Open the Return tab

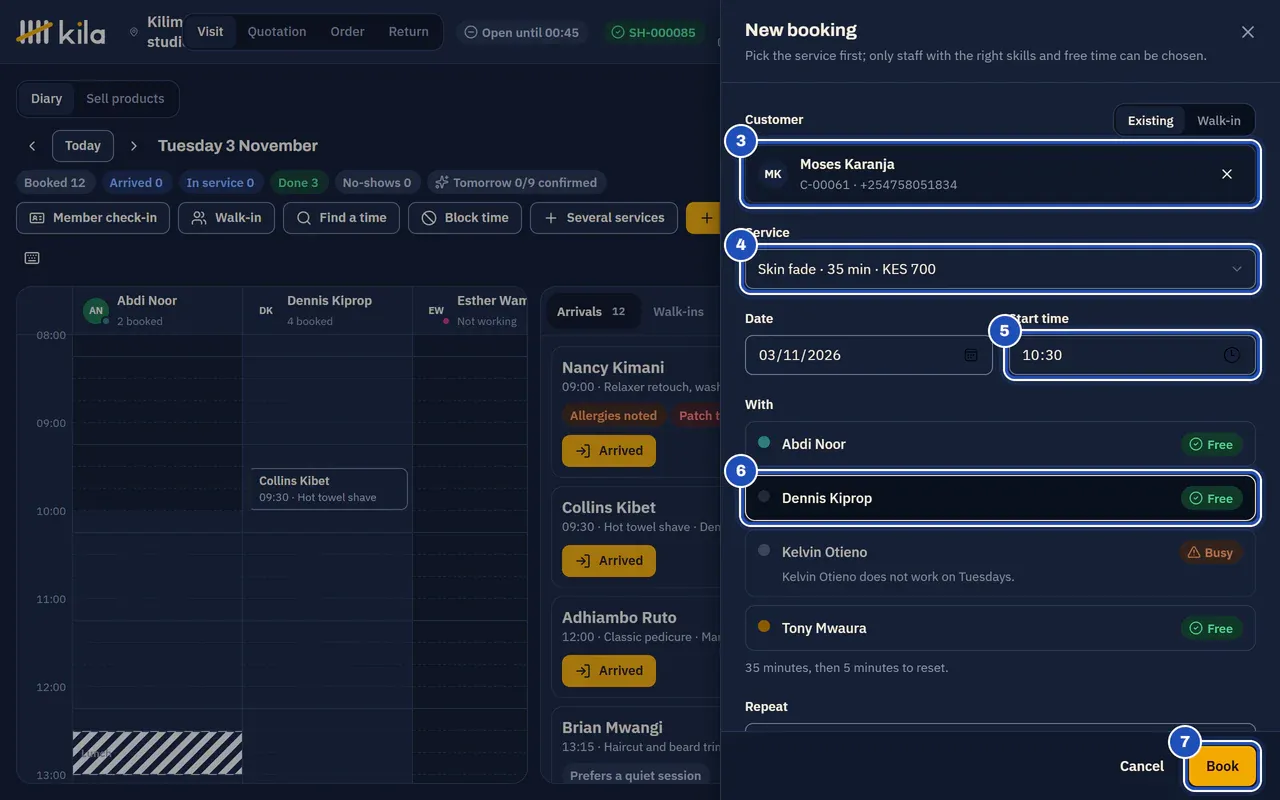(408, 32)
